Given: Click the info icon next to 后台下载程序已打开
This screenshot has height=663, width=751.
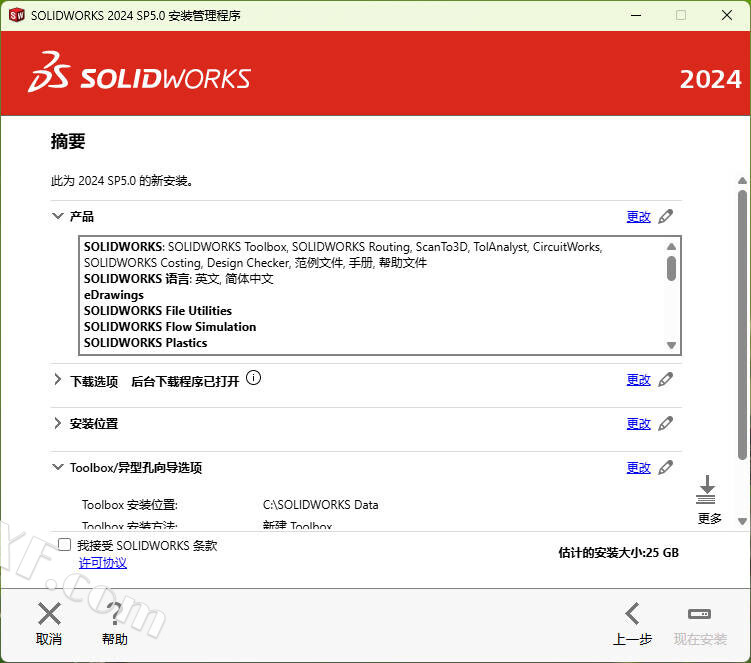Looking at the screenshot, I should [253, 378].
